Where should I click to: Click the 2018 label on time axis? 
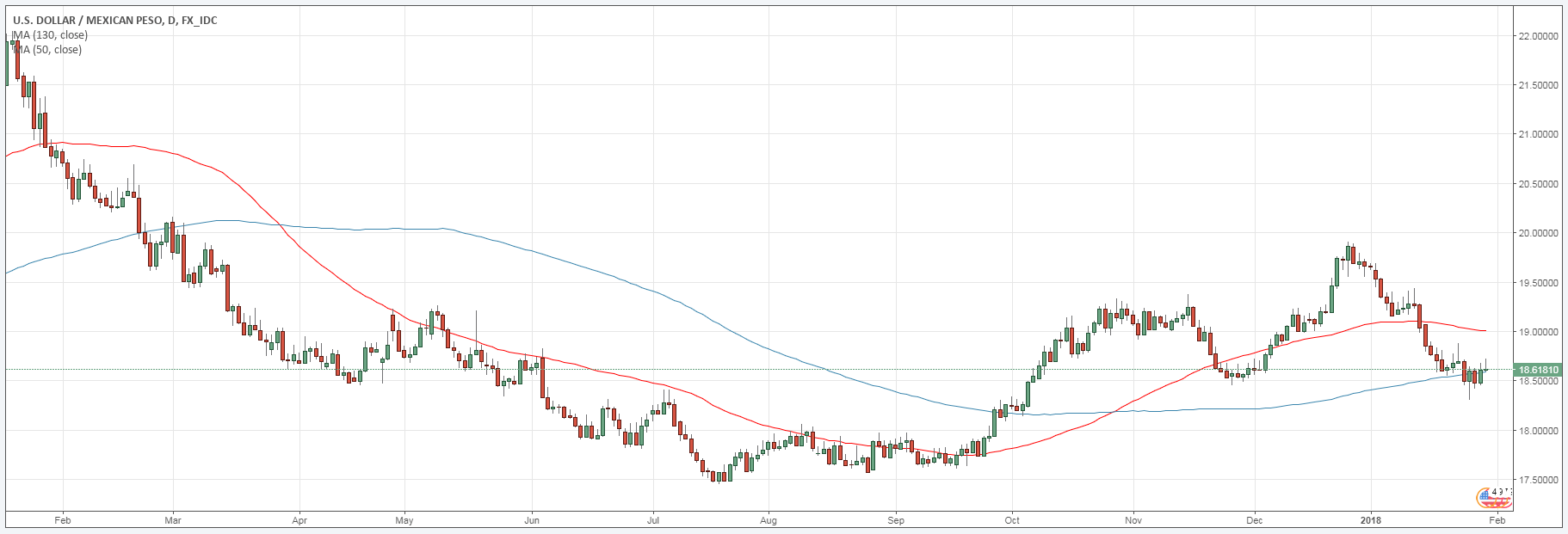[1371, 520]
